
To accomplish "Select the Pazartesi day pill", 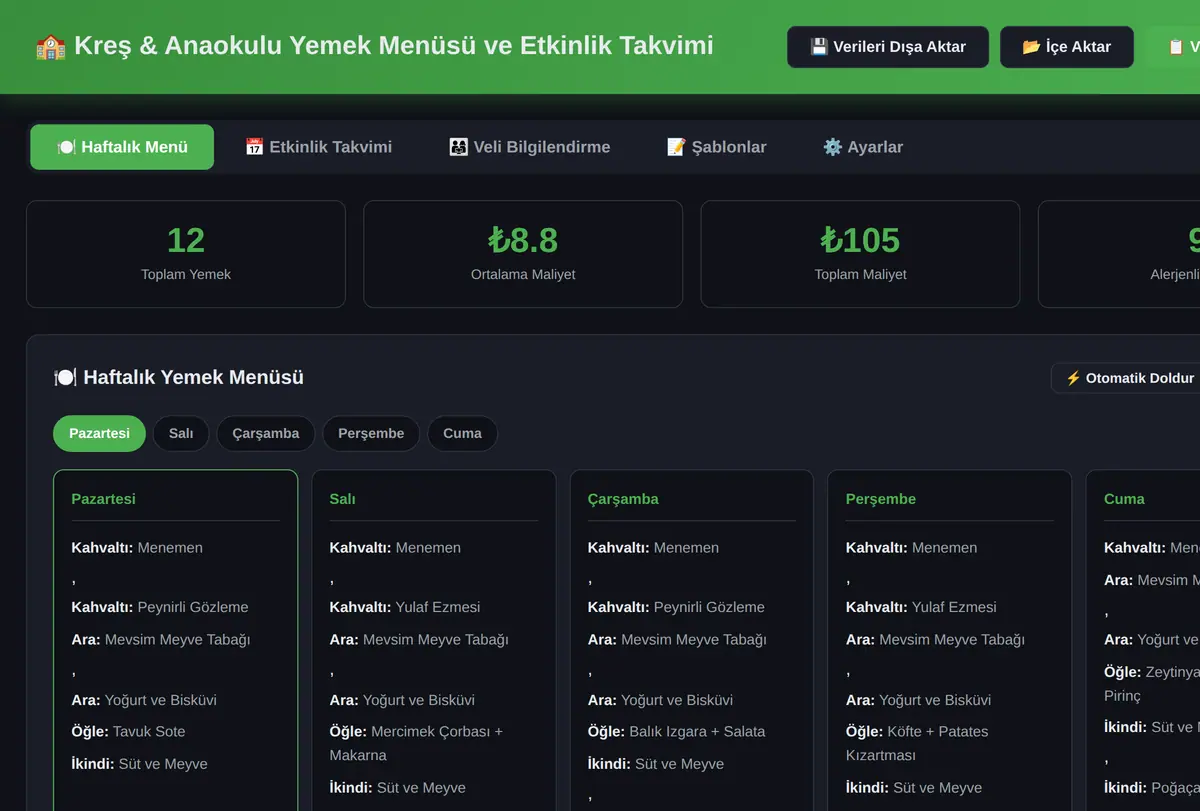I will tap(99, 433).
